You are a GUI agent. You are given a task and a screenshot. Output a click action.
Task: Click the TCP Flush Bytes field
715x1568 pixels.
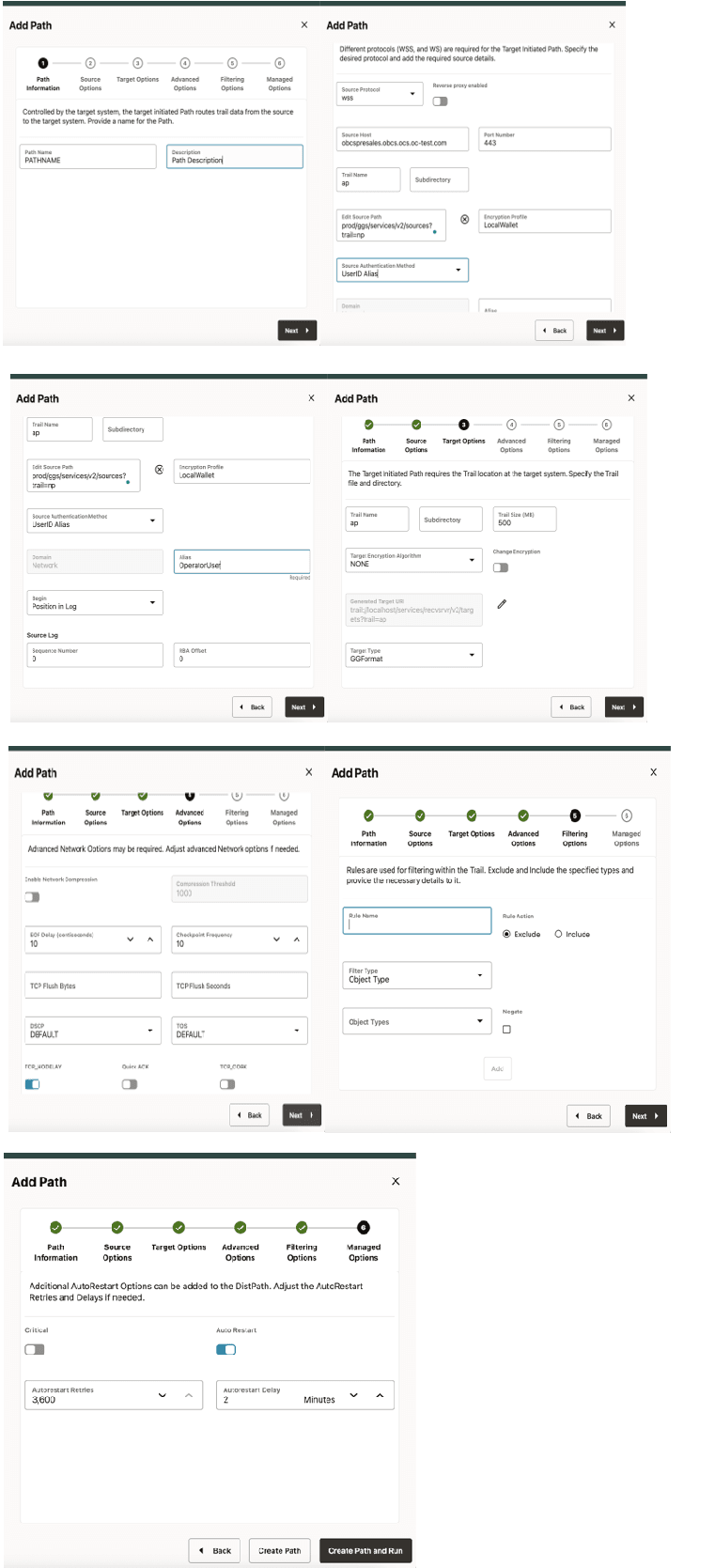coord(93,986)
